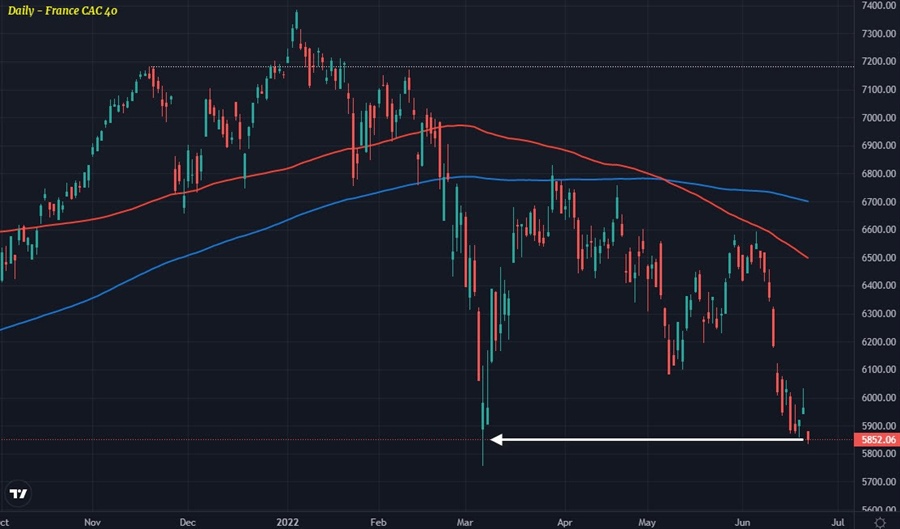Click the 2022 label on time axis
The height and width of the screenshot is (529, 900).
288,521
